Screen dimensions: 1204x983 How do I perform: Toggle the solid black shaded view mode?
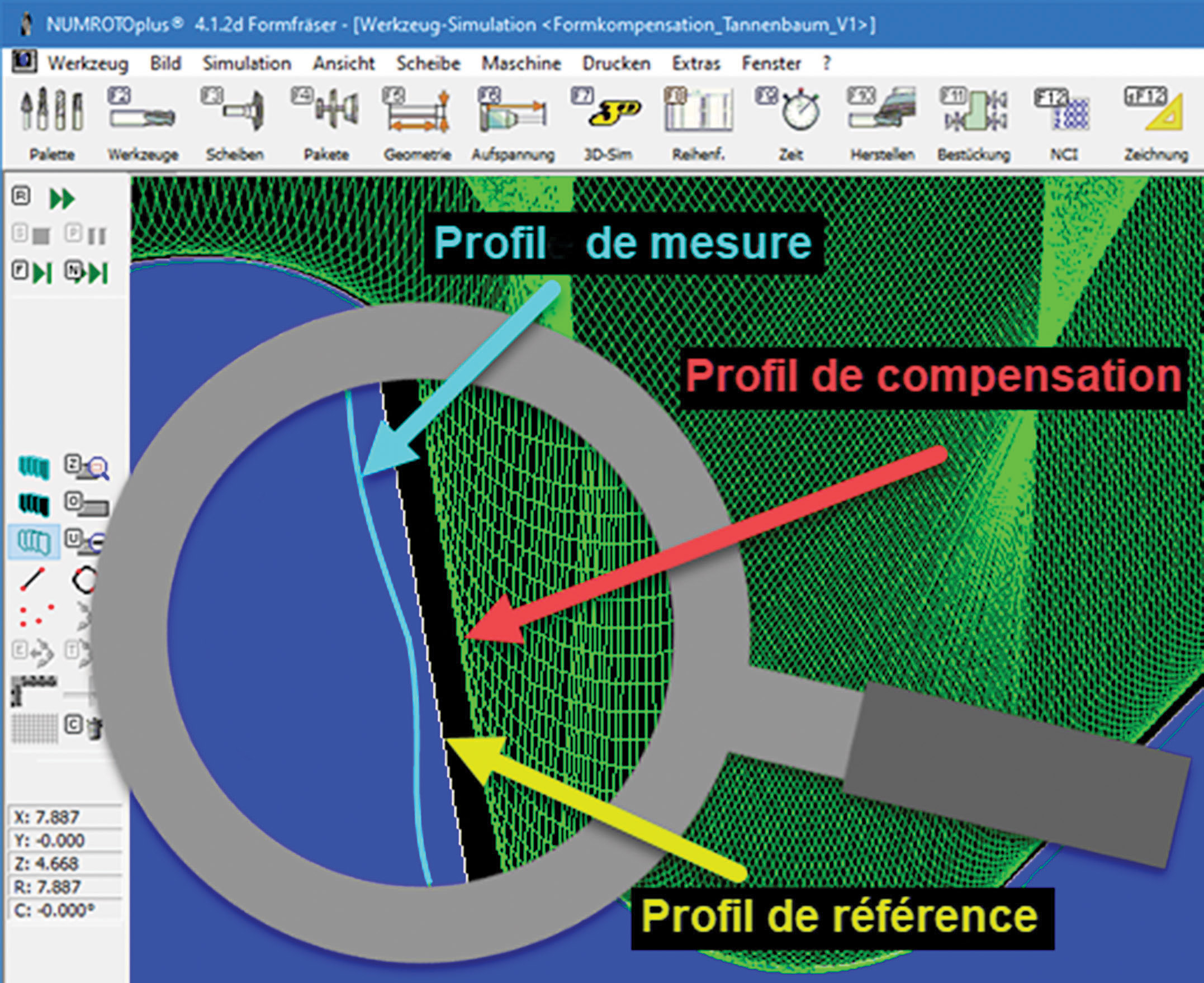point(35,504)
